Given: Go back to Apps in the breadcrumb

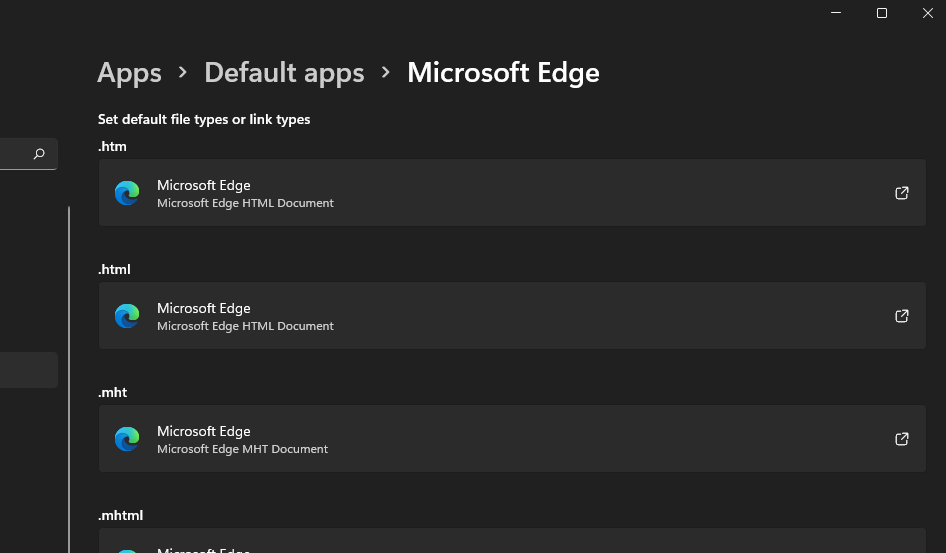Looking at the screenshot, I should click(129, 73).
